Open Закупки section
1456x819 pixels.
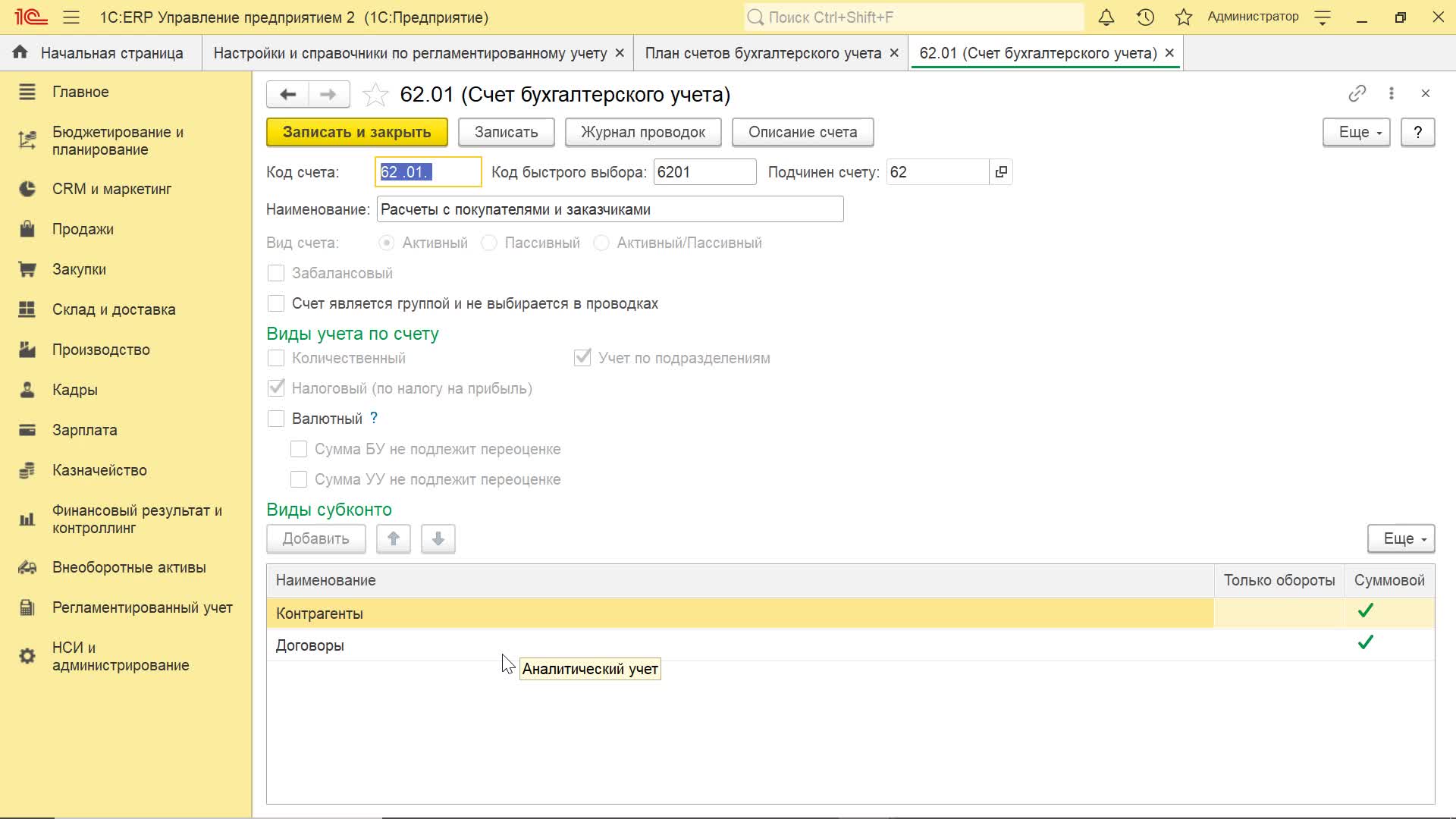point(79,269)
